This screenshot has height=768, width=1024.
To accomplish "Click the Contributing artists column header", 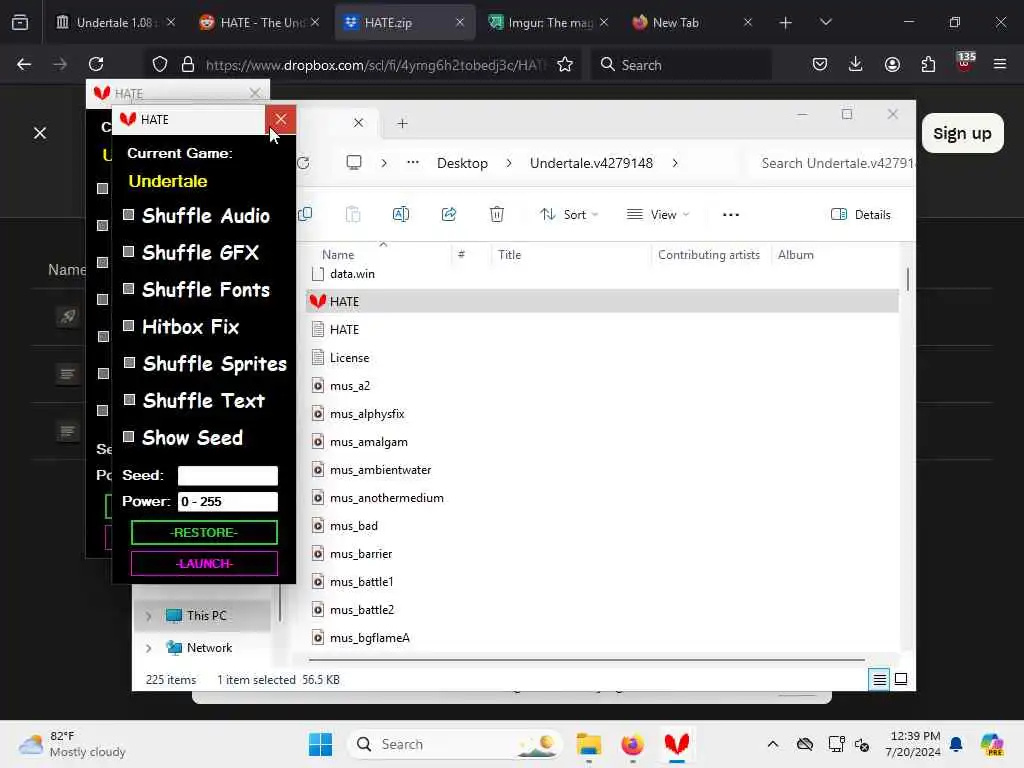I will pos(709,255).
